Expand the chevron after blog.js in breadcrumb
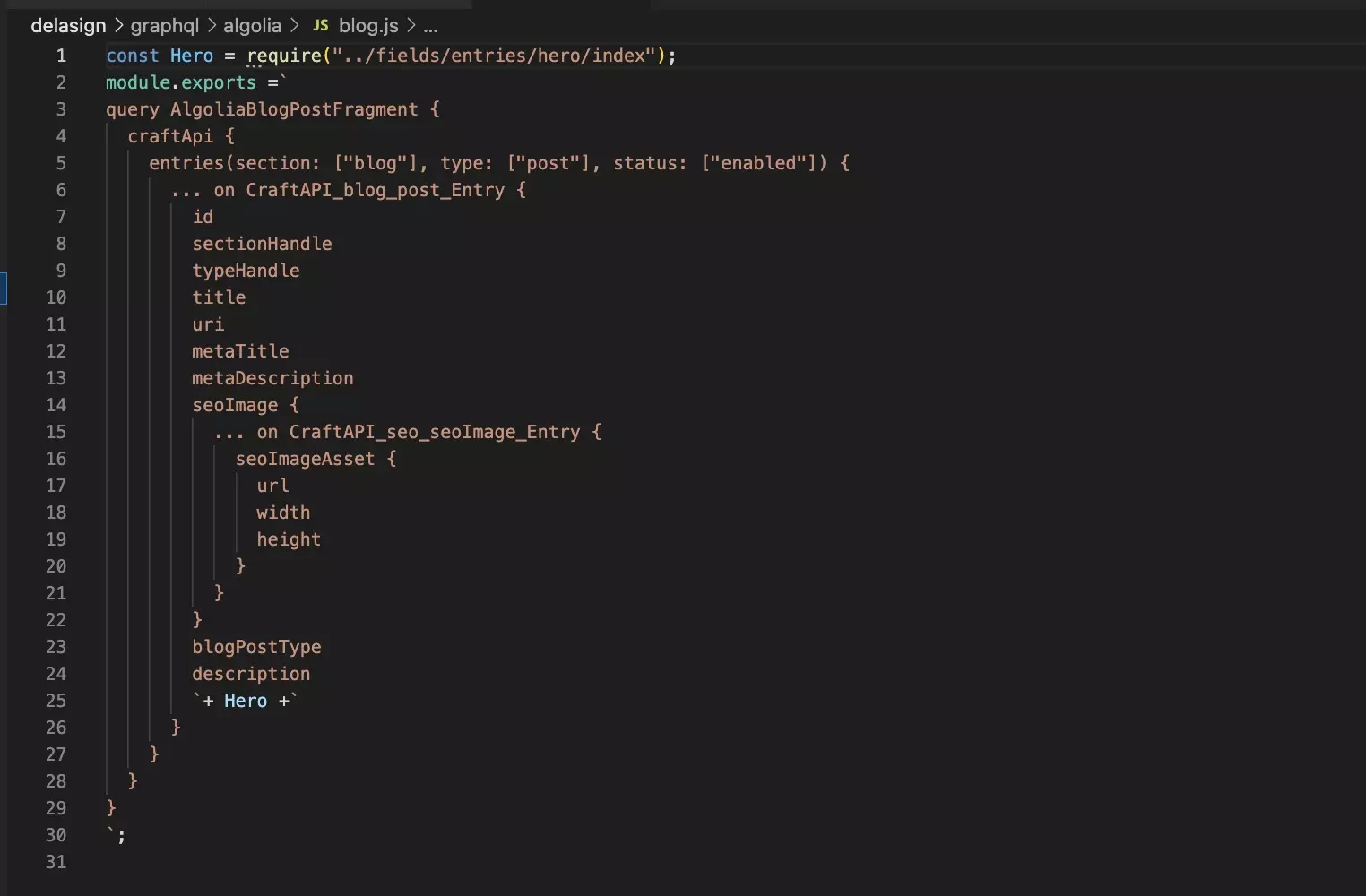Image resolution: width=1366 pixels, height=896 pixels. (x=411, y=26)
